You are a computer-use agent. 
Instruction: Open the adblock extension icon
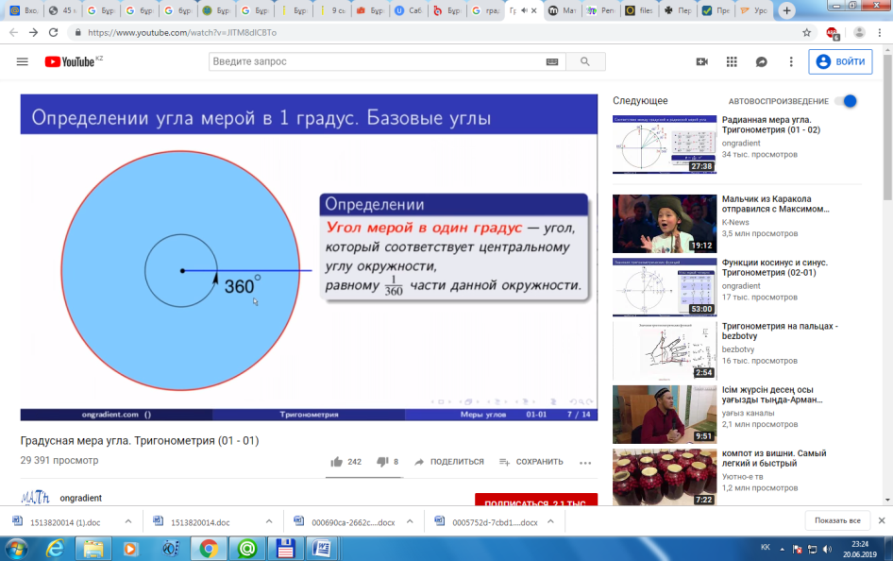tap(832, 33)
